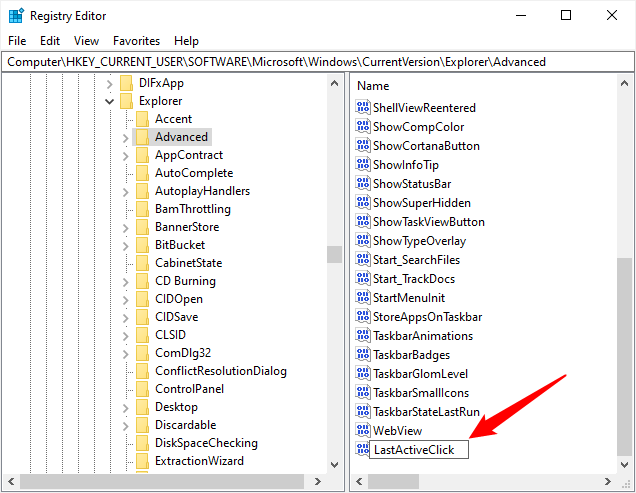Open the Edit menu
The image size is (636, 493).
50,41
